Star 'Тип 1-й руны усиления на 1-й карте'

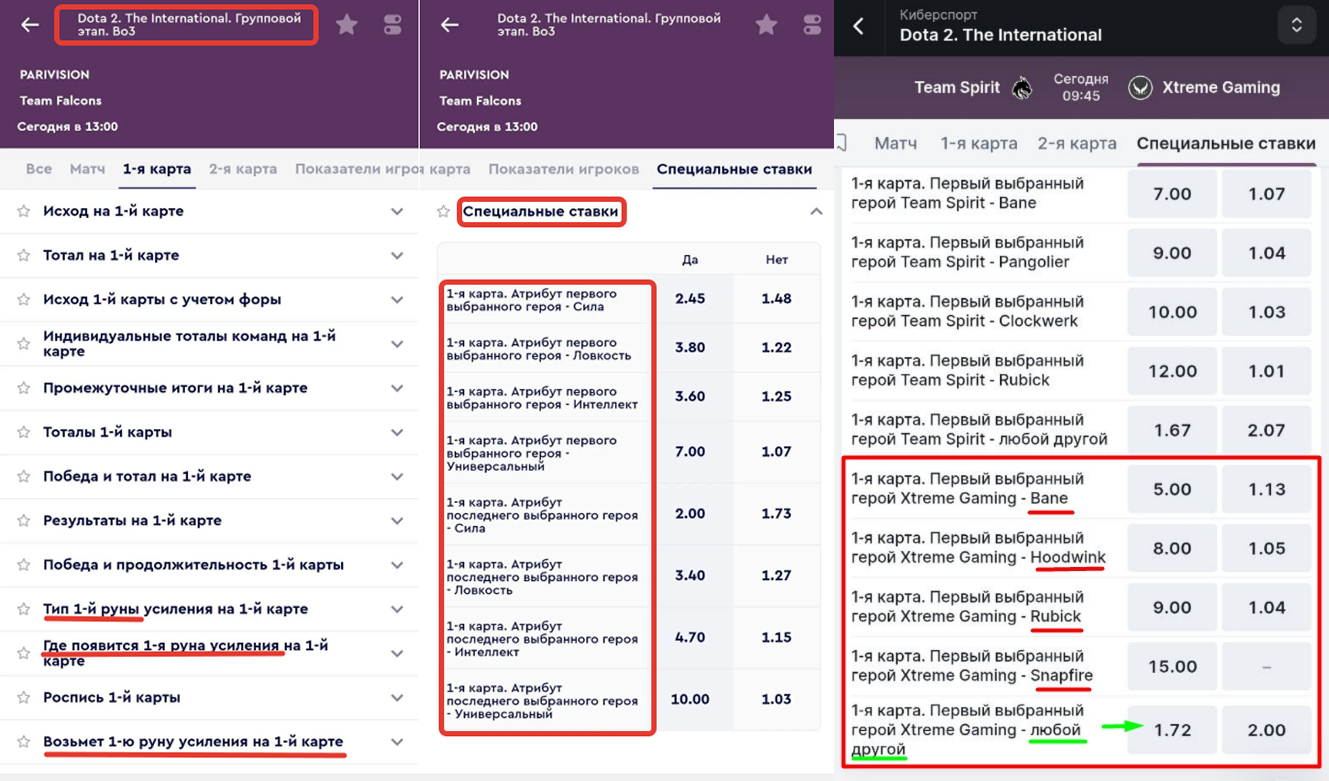click(x=24, y=609)
